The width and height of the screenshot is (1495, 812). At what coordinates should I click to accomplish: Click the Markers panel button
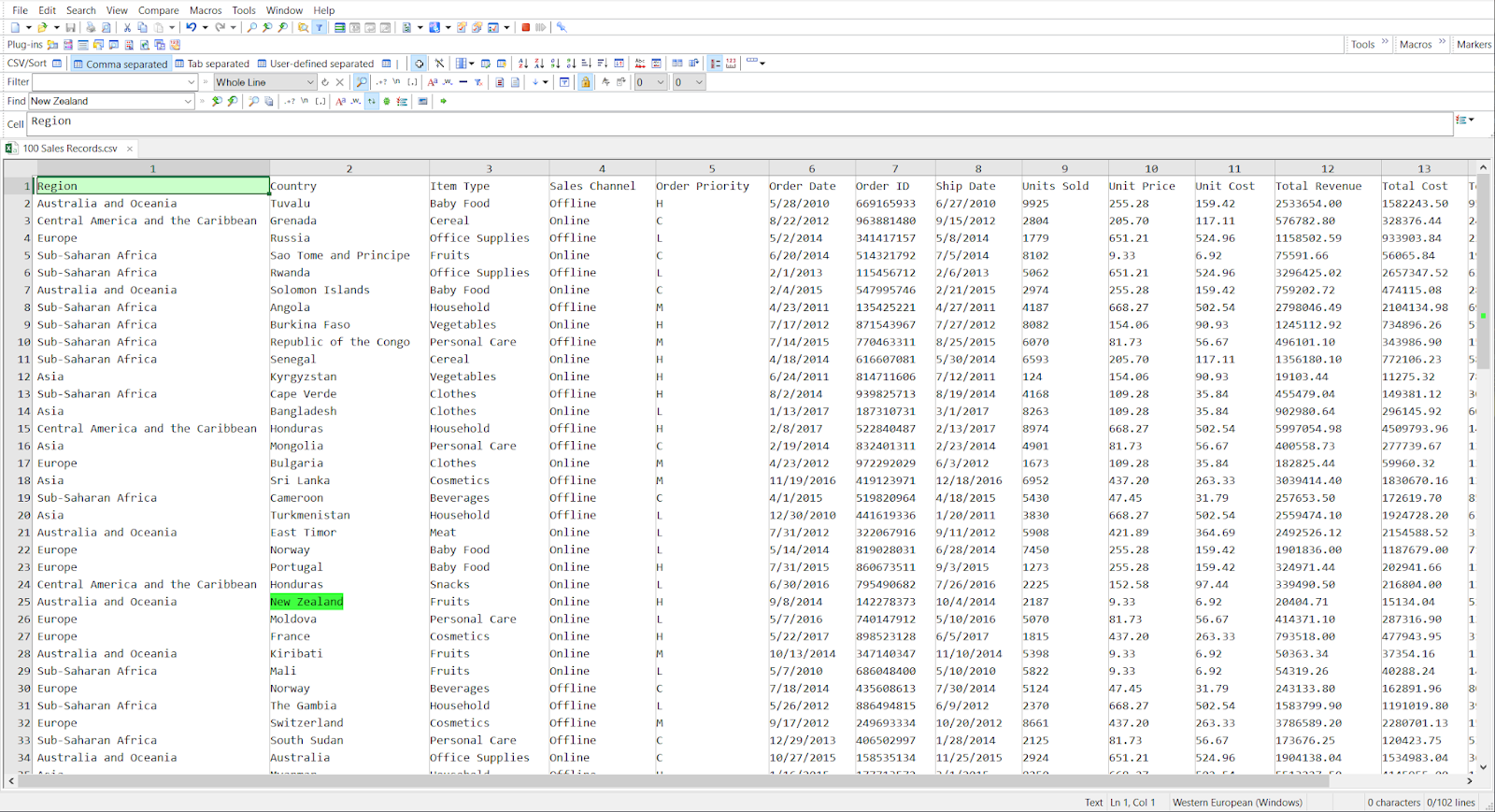tap(1474, 44)
